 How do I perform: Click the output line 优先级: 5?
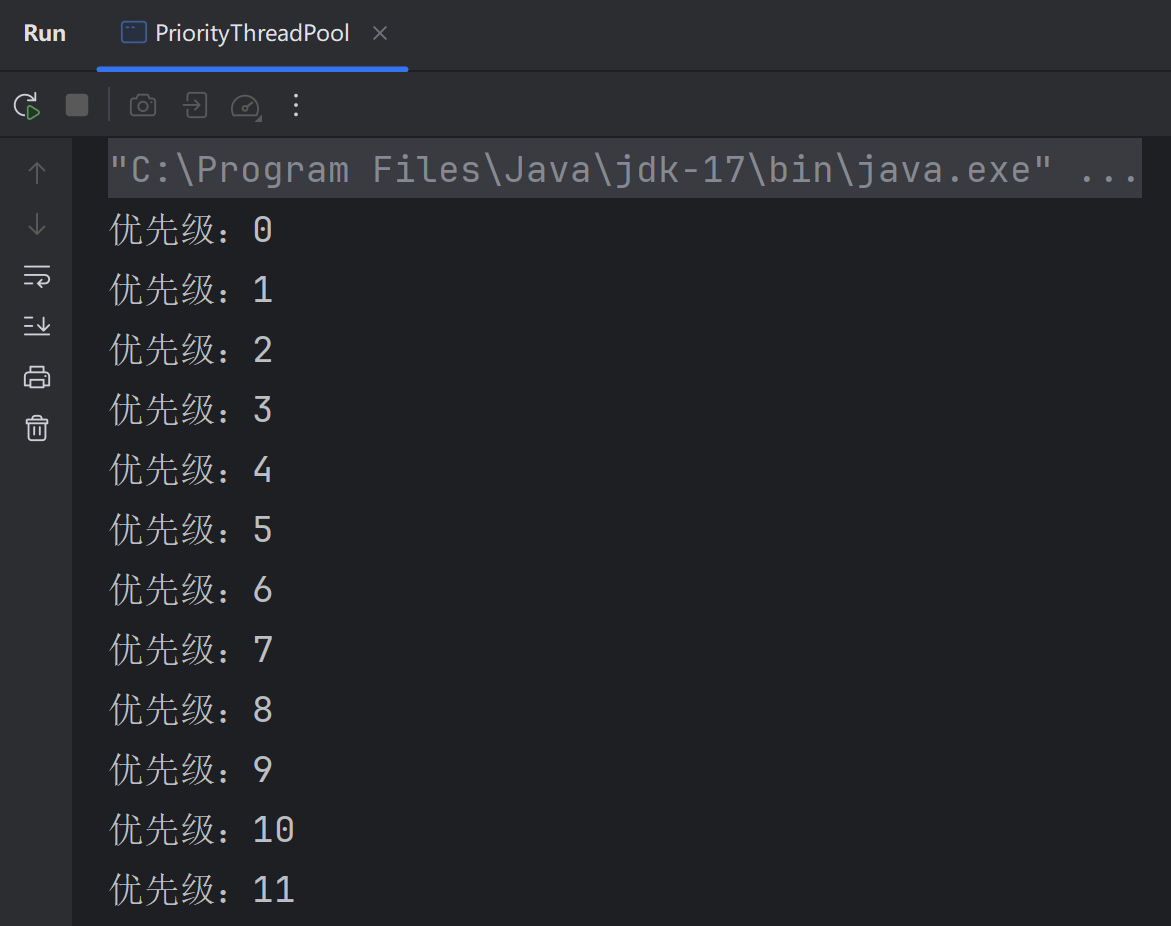tap(191, 529)
